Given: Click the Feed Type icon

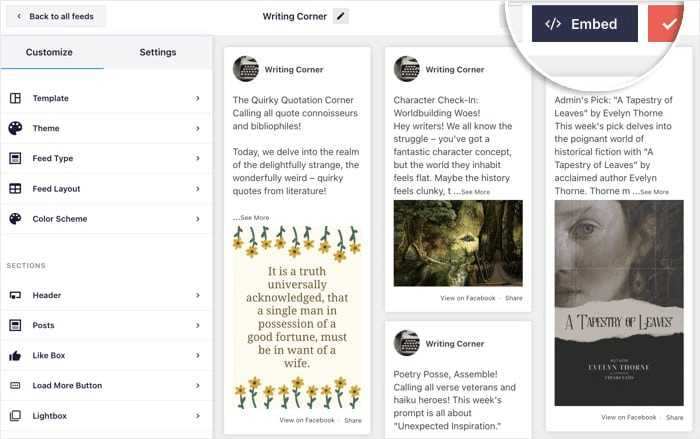Looking at the screenshot, I should (x=15, y=158).
